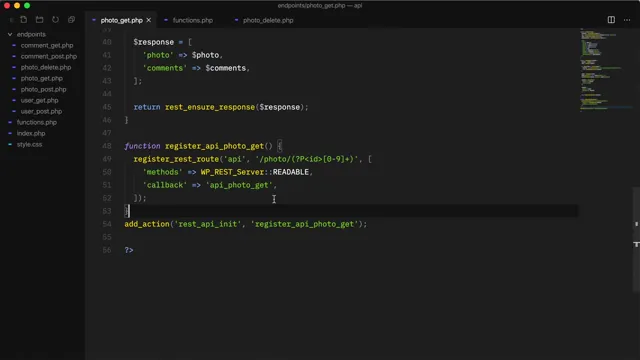Click 'register_rest_route' on line 49
Screen dimensions: 640x360
coord(176,159)
